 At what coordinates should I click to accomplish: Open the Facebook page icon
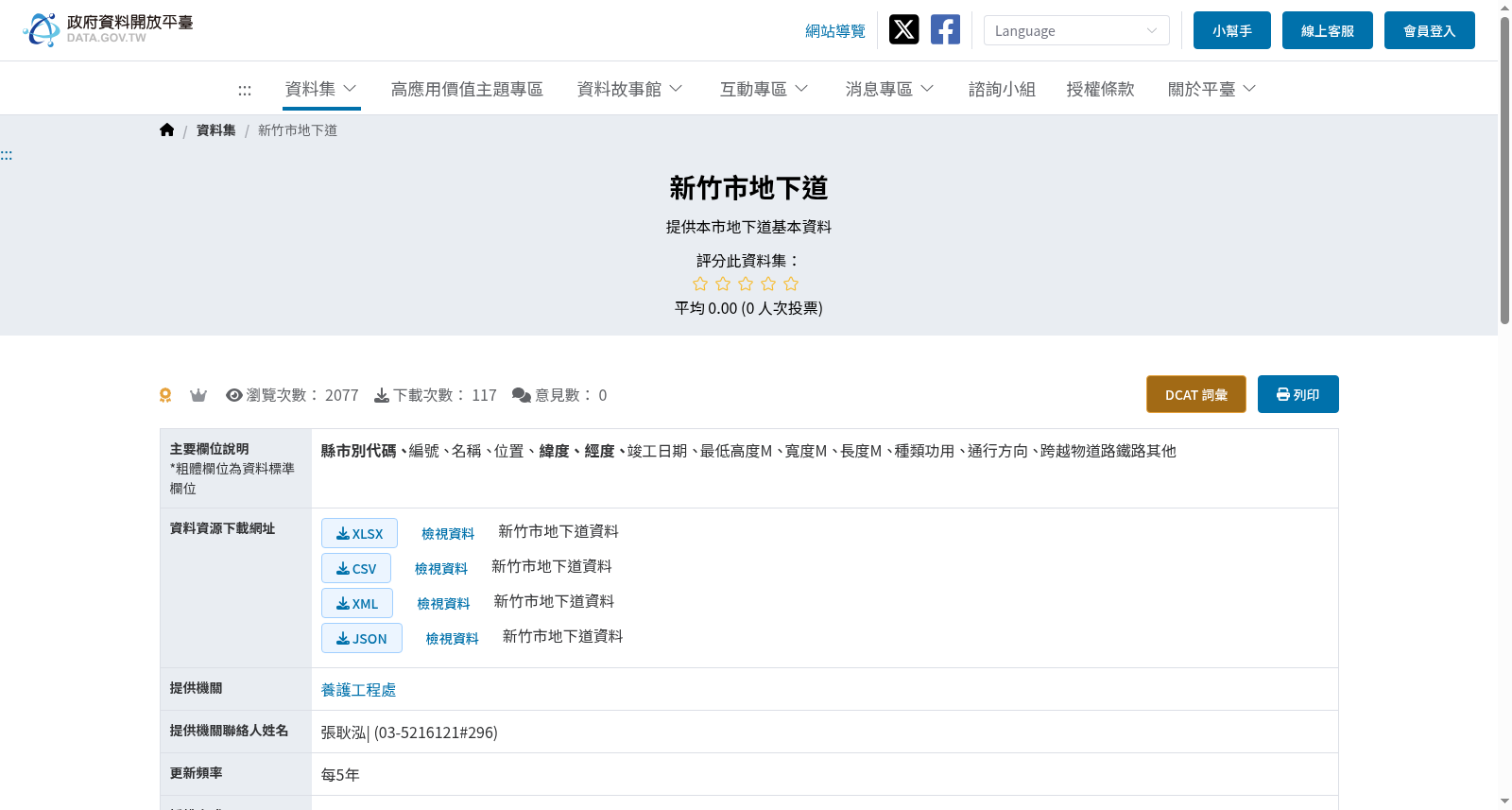pyautogui.click(x=945, y=30)
